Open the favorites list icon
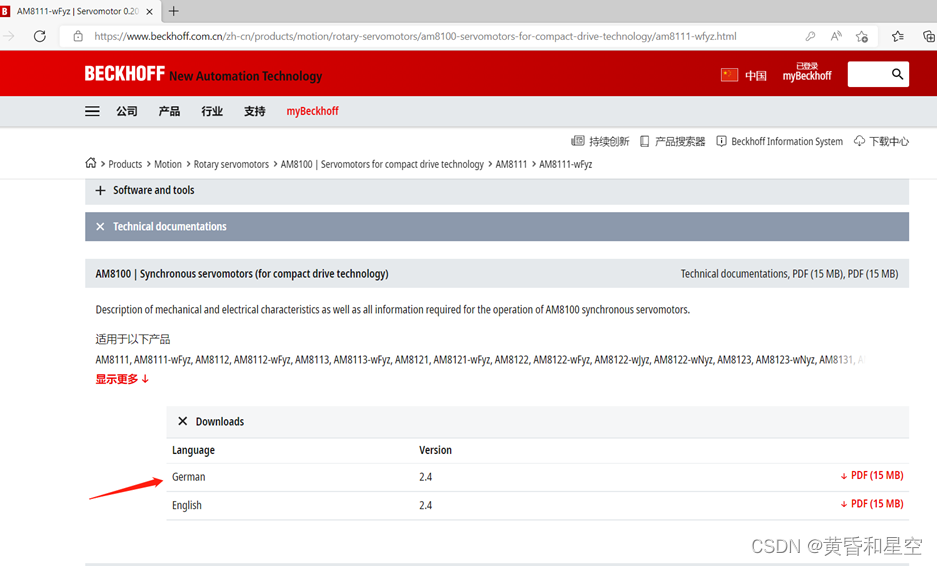This screenshot has width=937, height=566. click(x=898, y=36)
